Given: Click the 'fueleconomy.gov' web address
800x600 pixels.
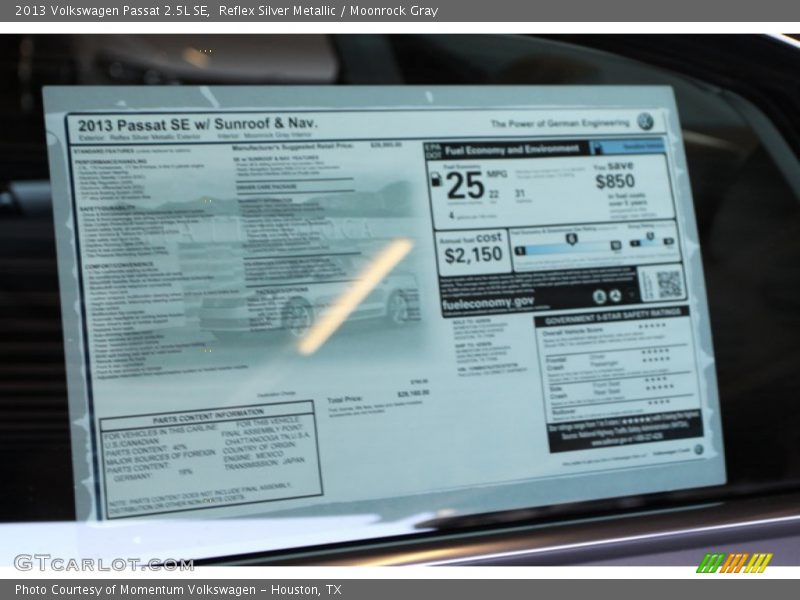Looking at the screenshot, I should [x=488, y=303].
